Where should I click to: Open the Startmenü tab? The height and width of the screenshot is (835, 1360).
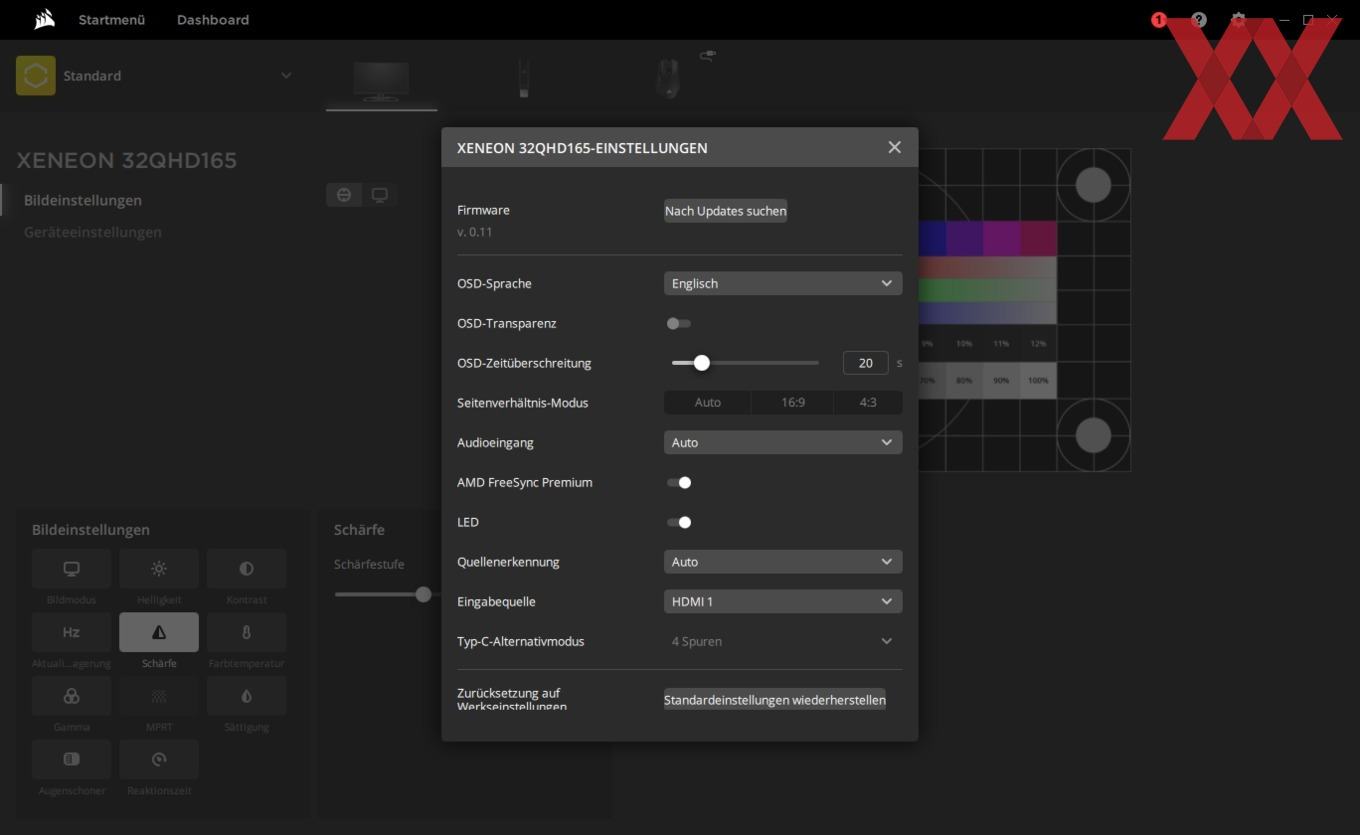112,19
